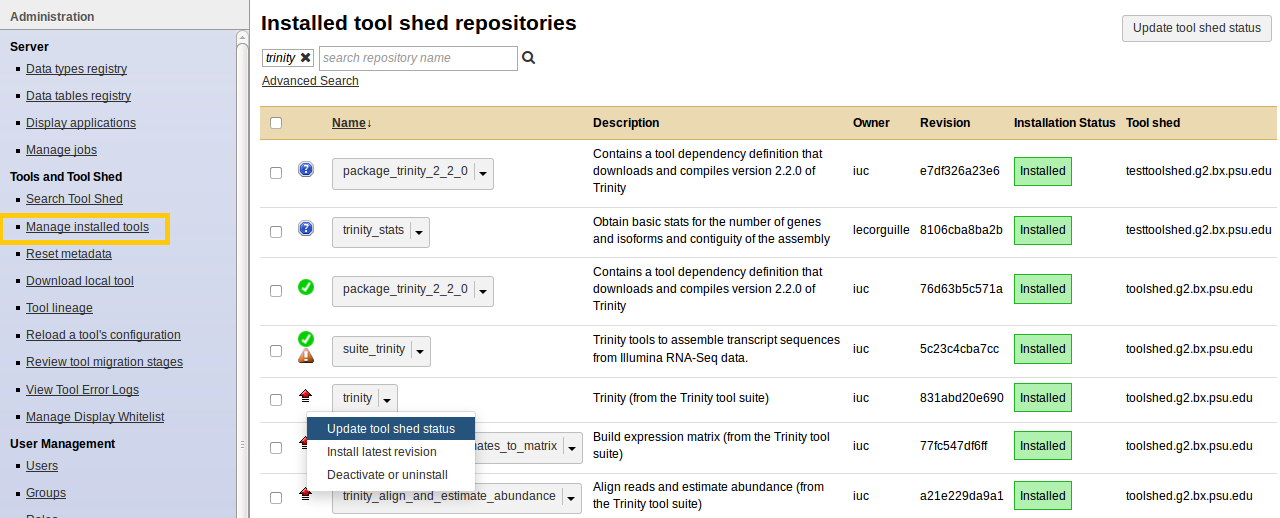Sort the table by the Name column

tap(351, 123)
